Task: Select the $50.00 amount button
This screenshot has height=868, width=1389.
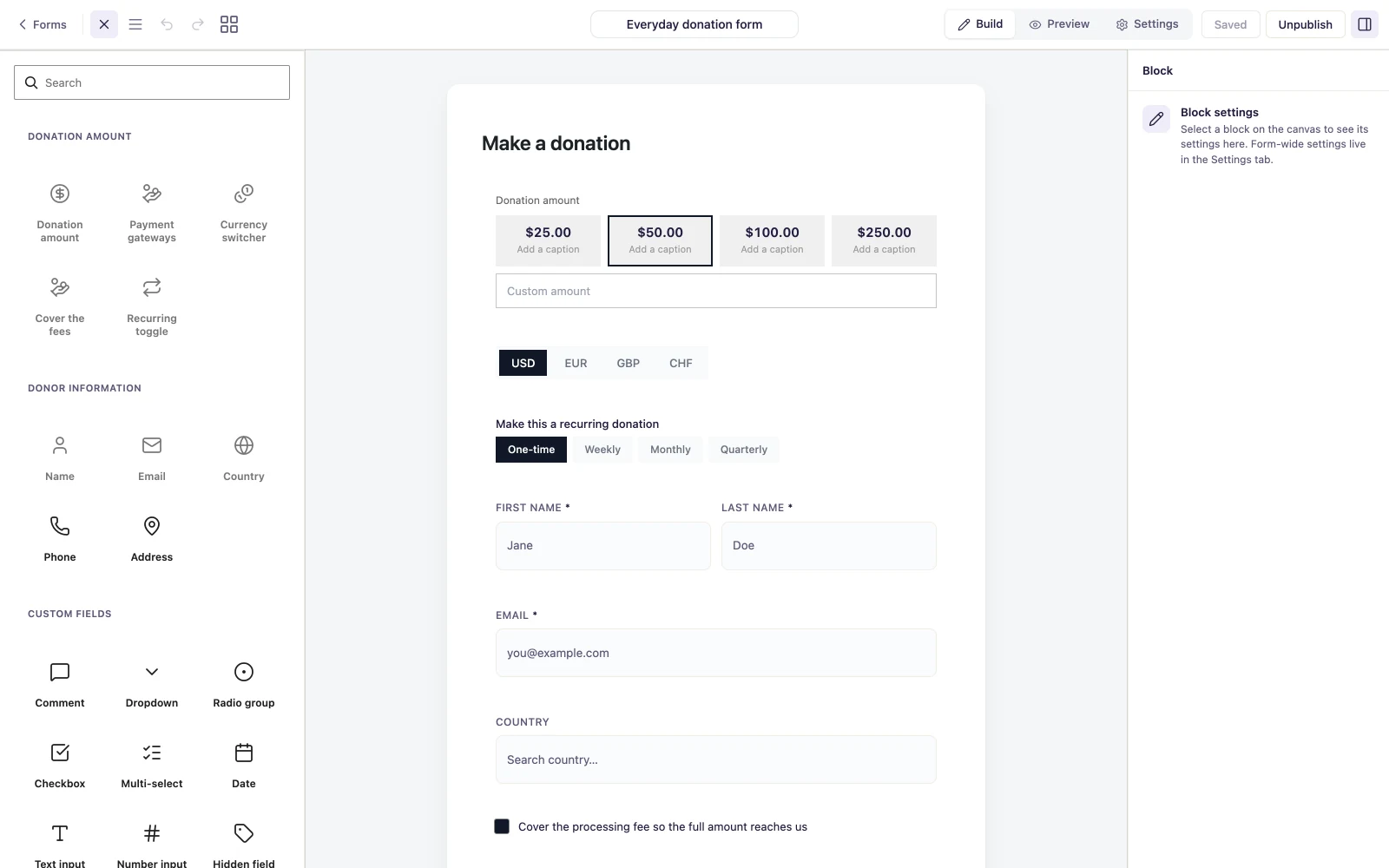Action: [660, 240]
